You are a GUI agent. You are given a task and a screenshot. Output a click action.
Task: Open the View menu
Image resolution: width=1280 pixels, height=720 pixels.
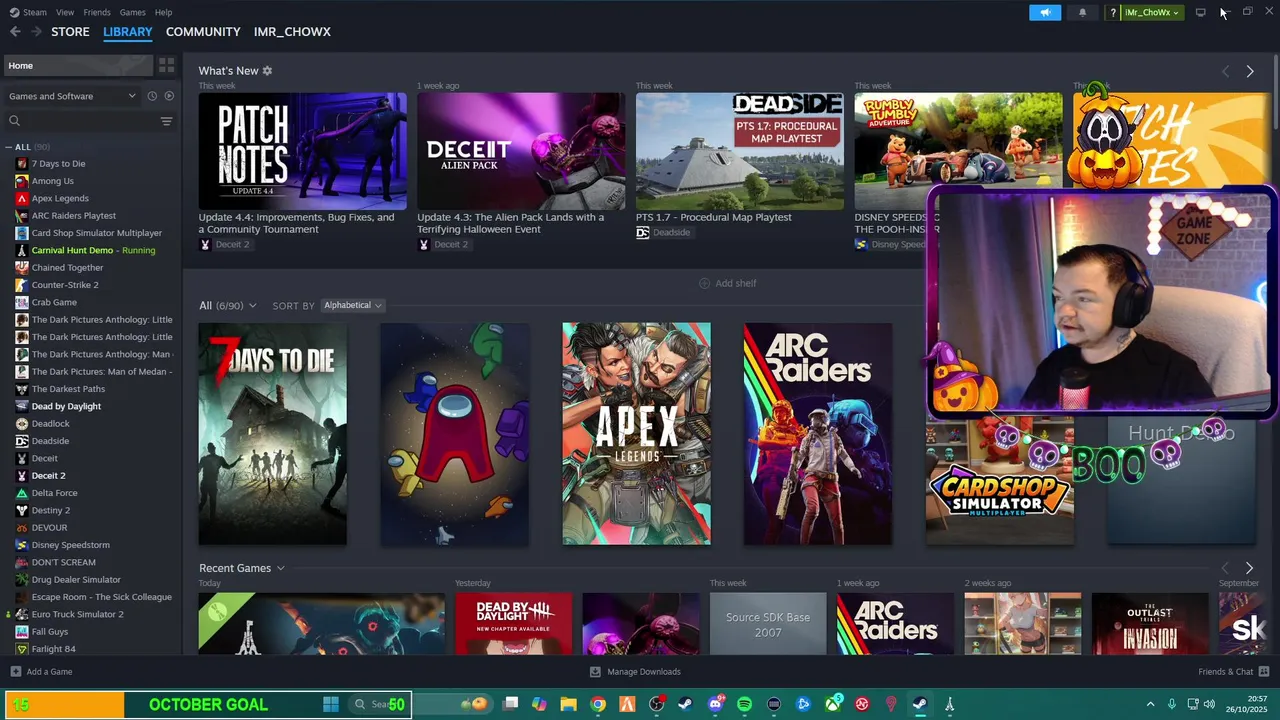pos(65,12)
